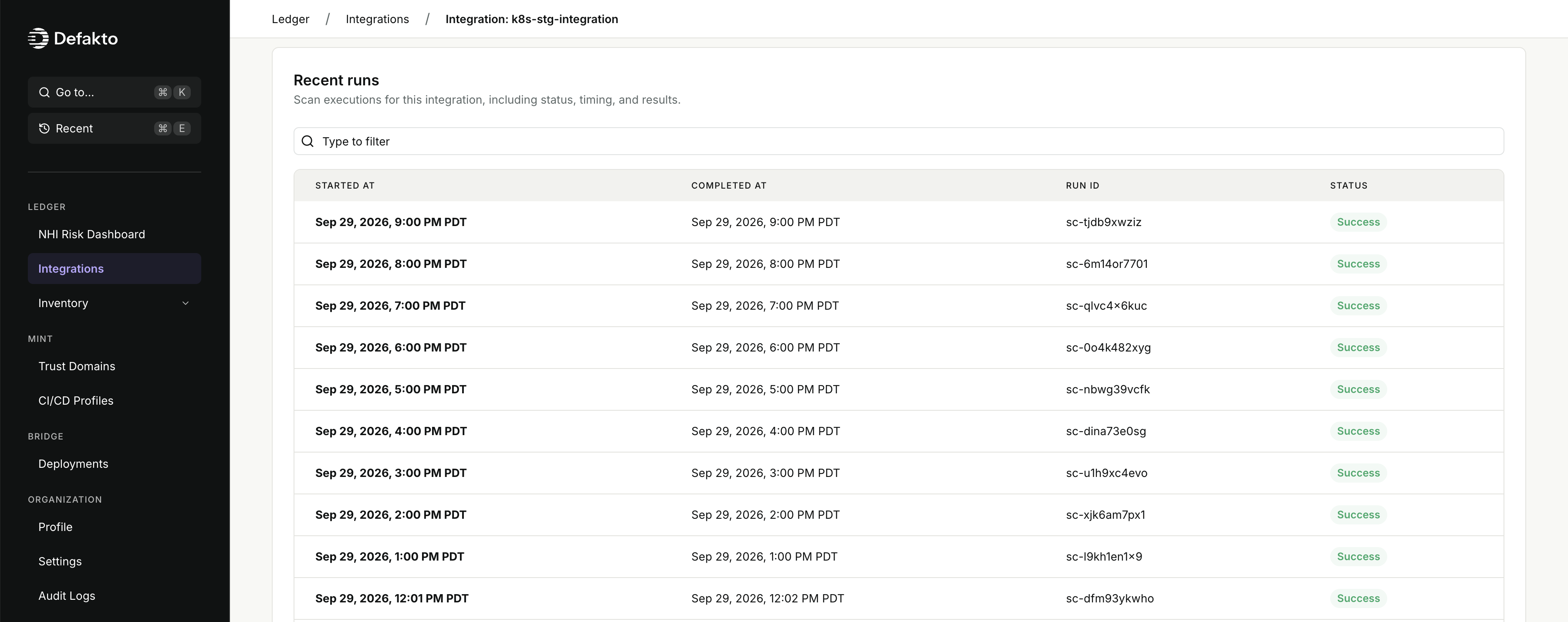
Task: Click the Recent runs heading
Action: 336,80
